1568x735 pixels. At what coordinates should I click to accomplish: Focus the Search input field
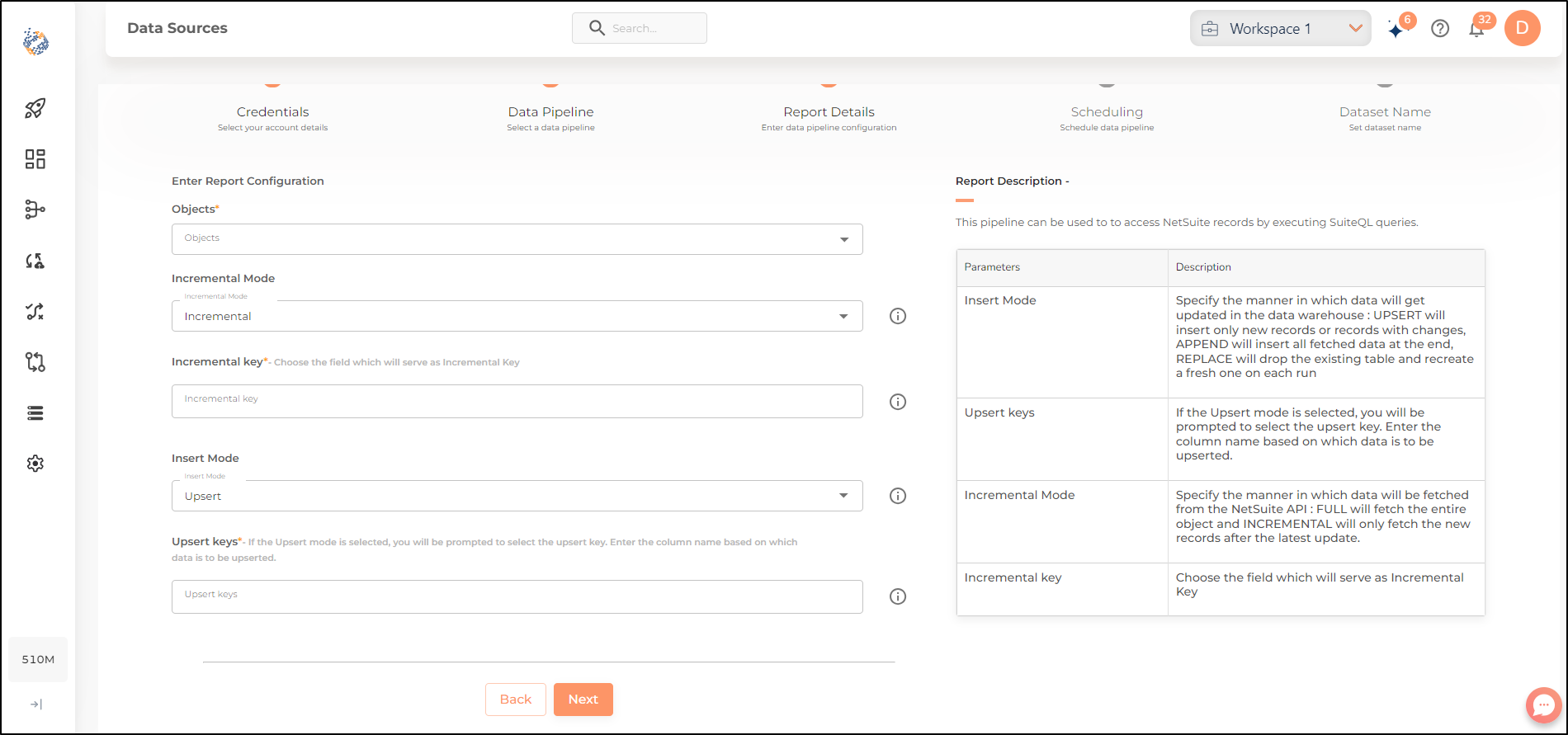640,28
